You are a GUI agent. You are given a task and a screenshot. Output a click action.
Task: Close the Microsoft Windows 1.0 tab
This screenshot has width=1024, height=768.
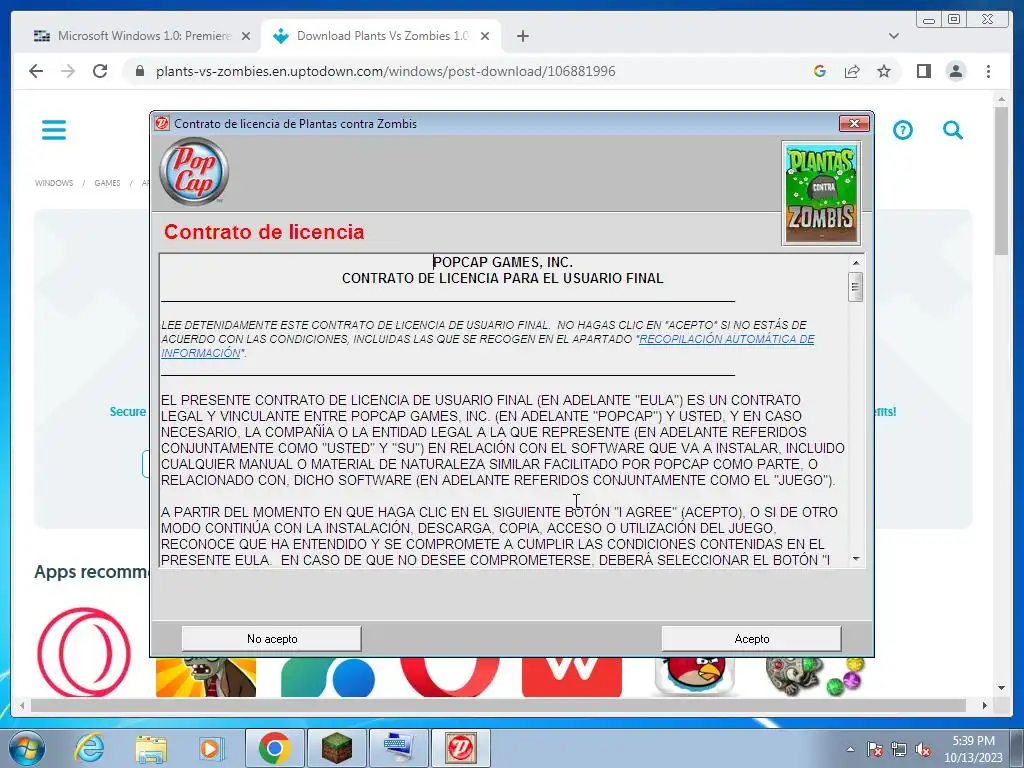point(246,37)
